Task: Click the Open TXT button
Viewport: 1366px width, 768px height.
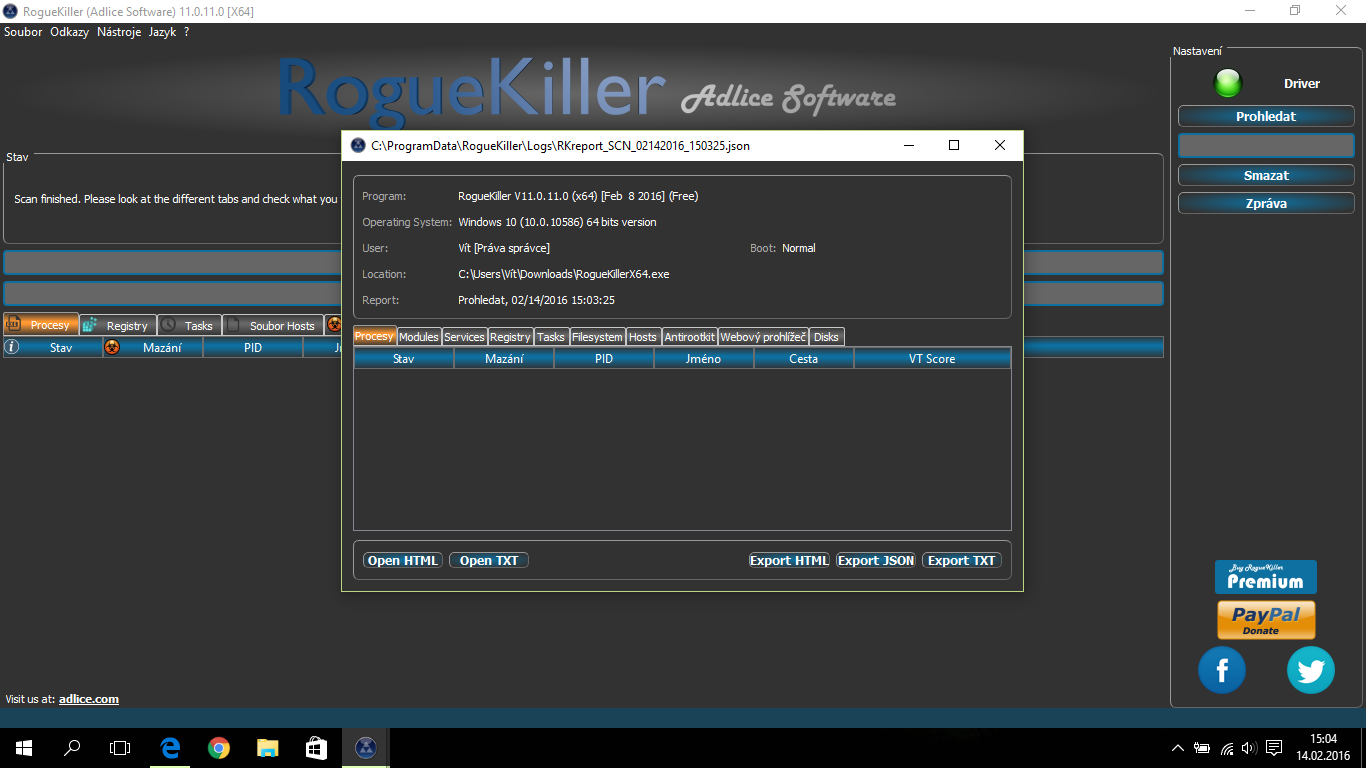Action: 489,560
